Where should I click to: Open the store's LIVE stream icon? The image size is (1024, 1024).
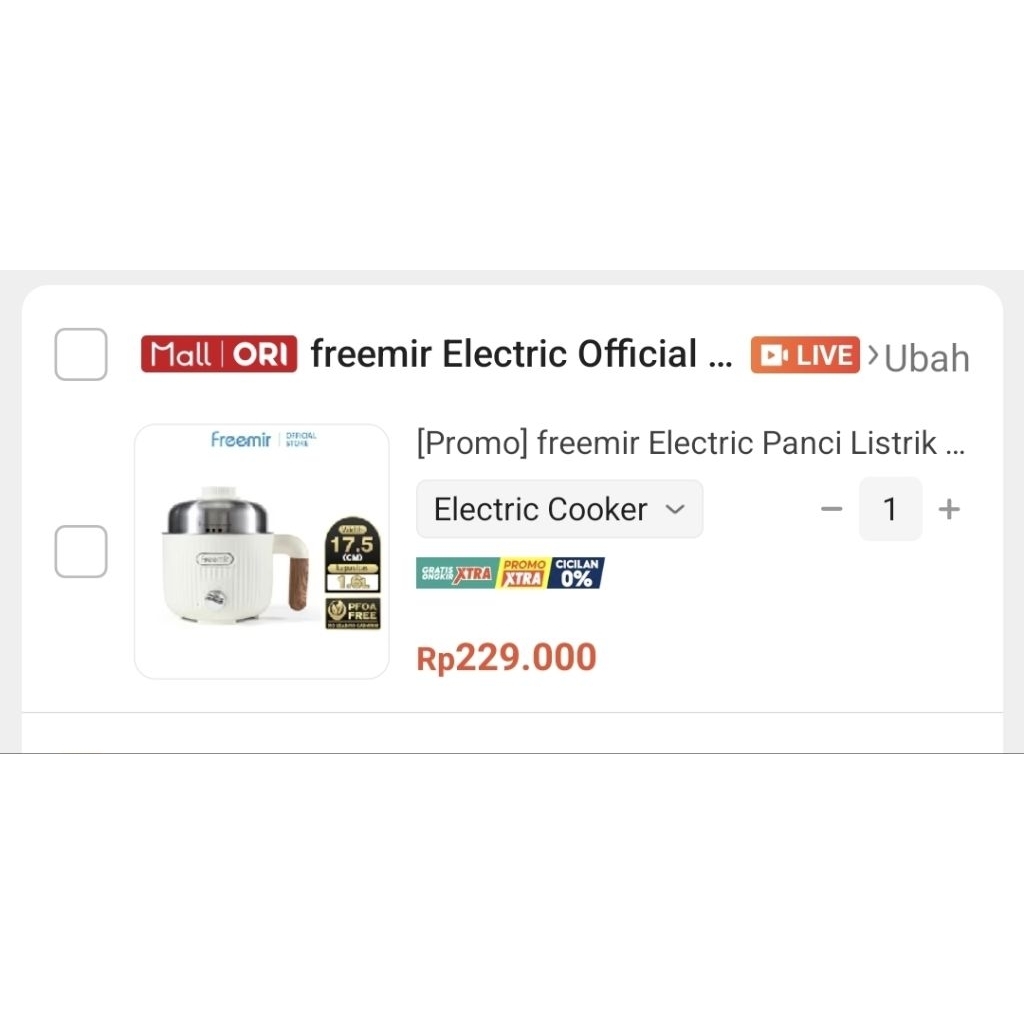pyautogui.click(x=805, y=354)
